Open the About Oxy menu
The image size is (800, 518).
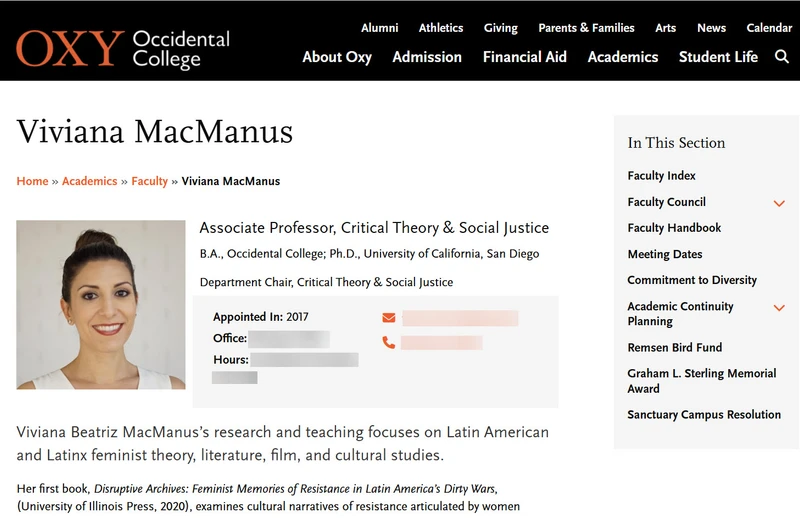(337, 57)
